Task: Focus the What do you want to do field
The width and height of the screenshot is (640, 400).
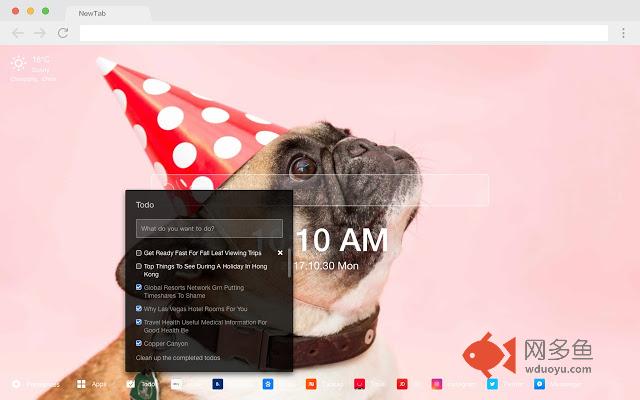Action: click(209, 229)
